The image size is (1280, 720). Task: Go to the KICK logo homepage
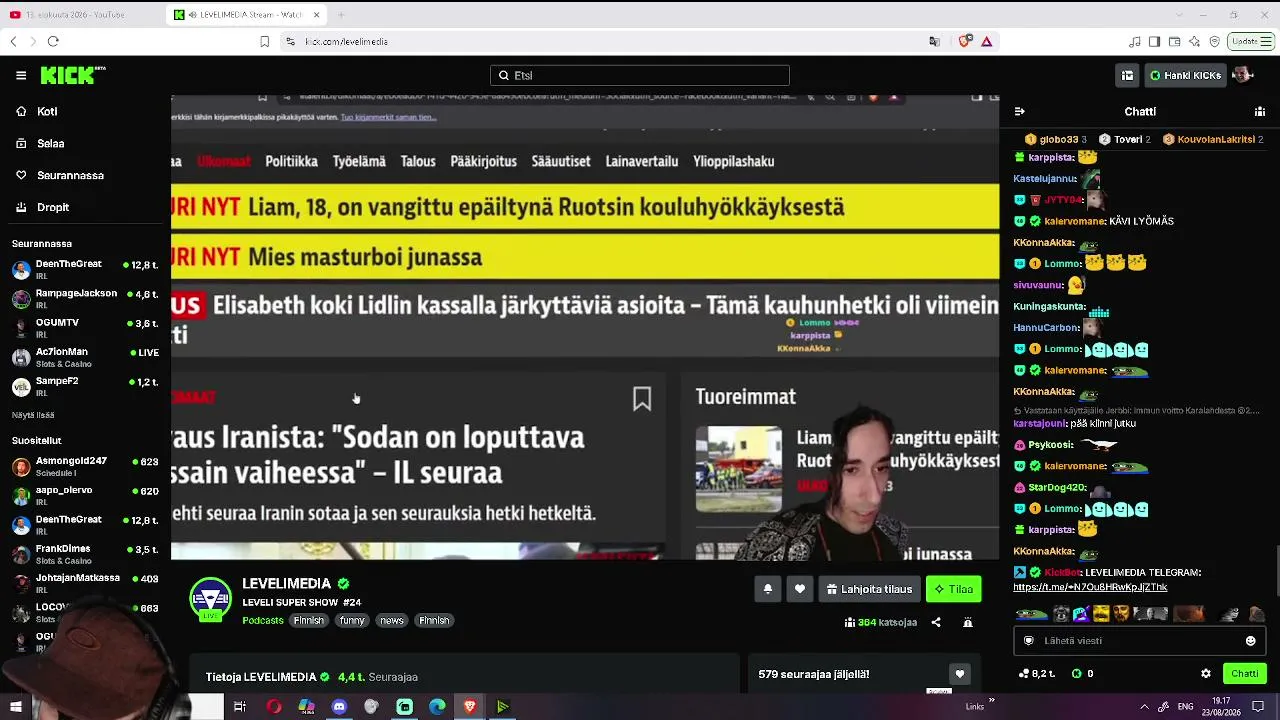pos(72,75)
